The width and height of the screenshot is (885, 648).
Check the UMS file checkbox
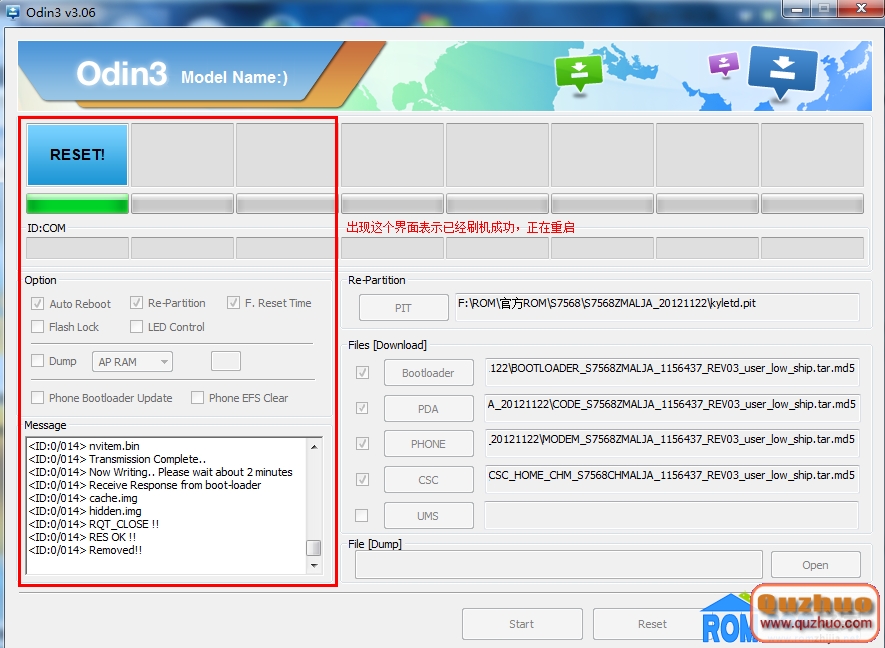pyautogui.click(x=361, y=515)
